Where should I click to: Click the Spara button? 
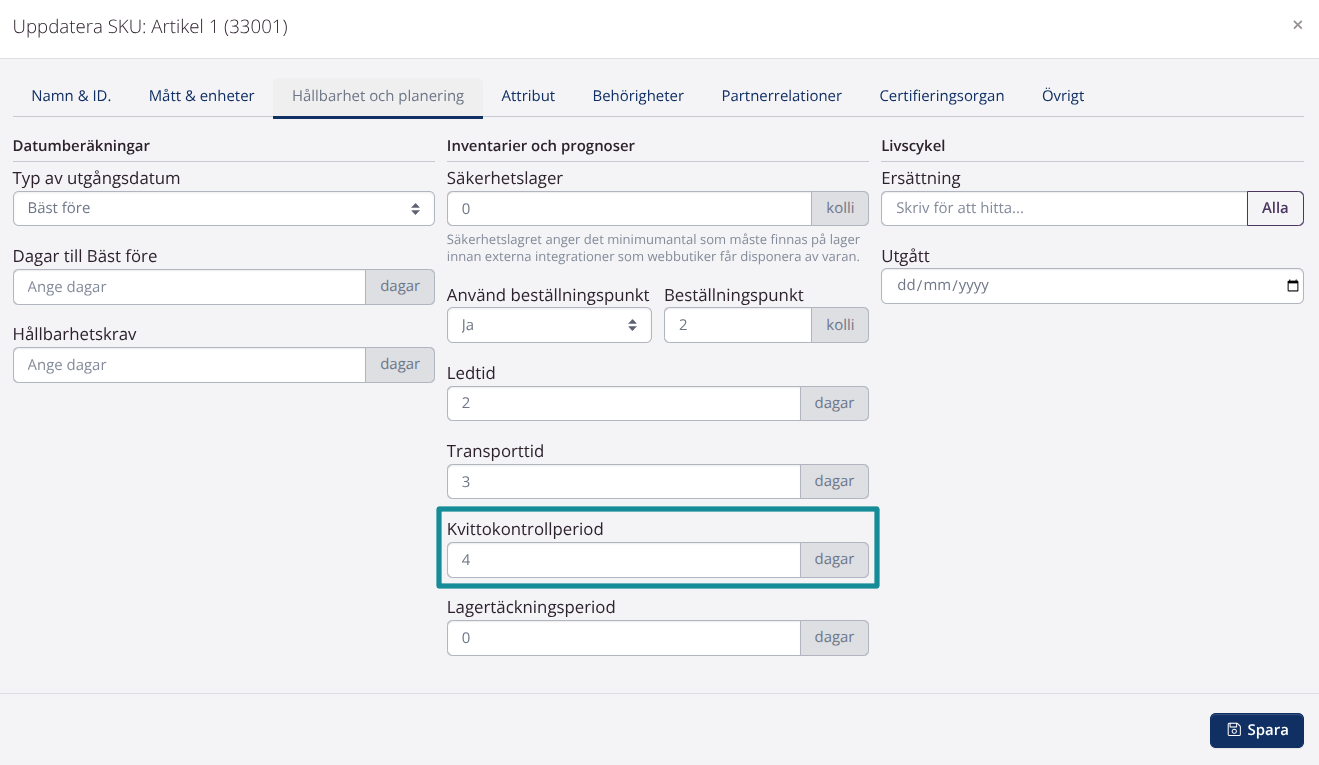click(1256, 730)
